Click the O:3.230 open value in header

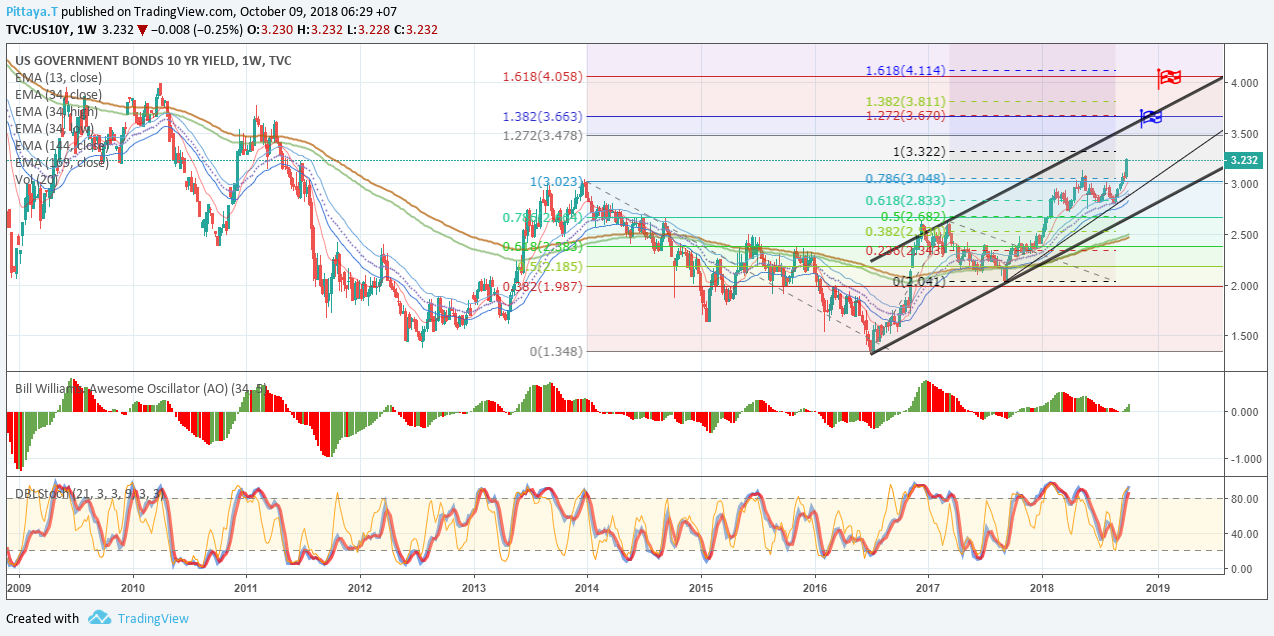270,30
